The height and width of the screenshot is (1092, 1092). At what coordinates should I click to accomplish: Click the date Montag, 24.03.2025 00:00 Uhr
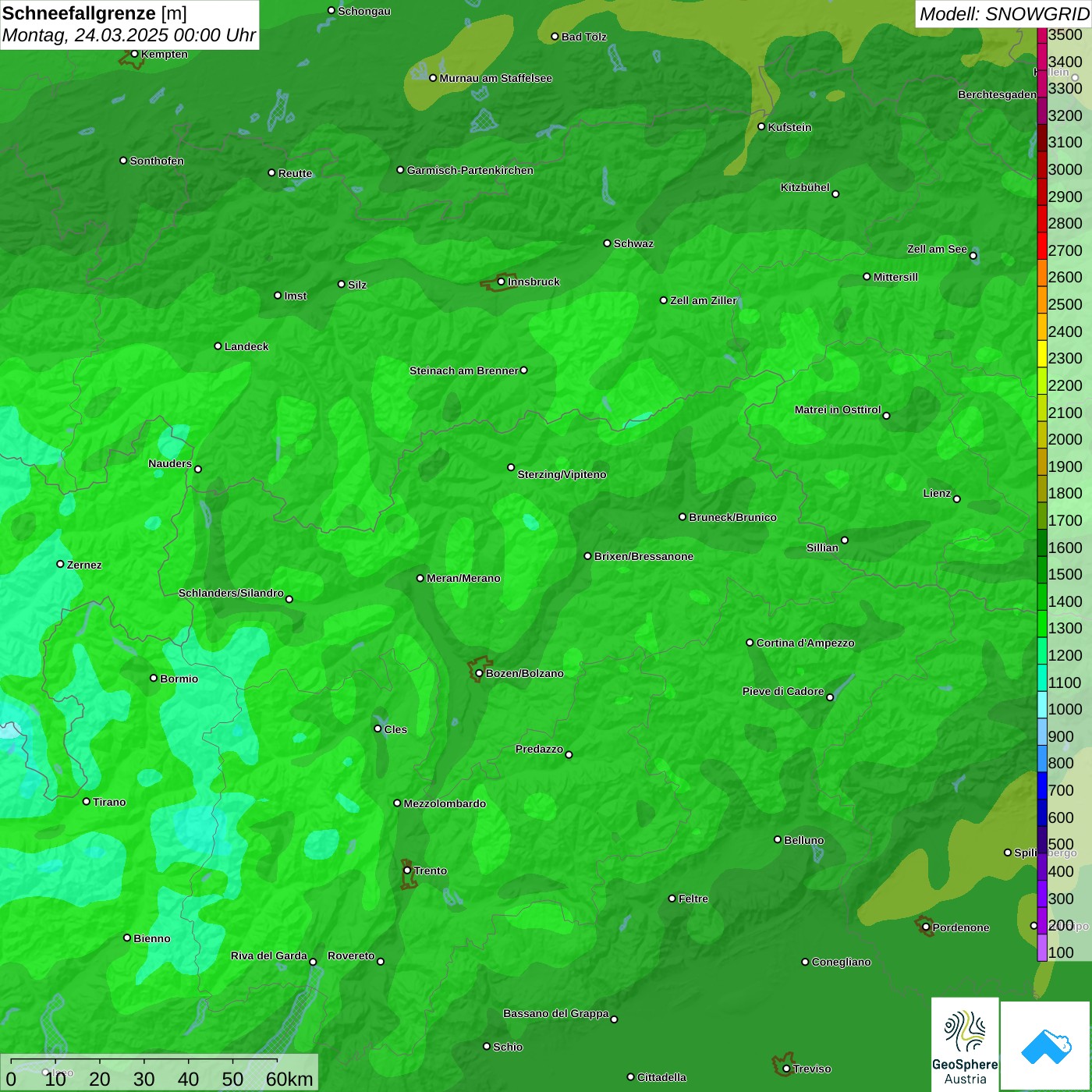tap(129, 35)
